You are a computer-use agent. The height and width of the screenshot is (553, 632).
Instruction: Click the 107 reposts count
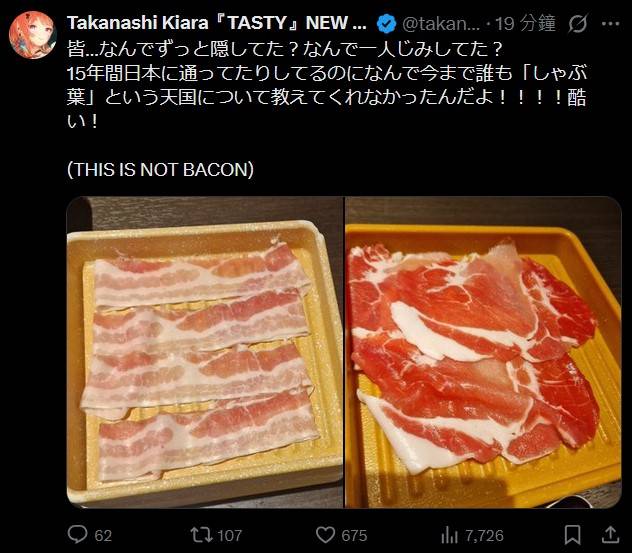tap(230, 535)
